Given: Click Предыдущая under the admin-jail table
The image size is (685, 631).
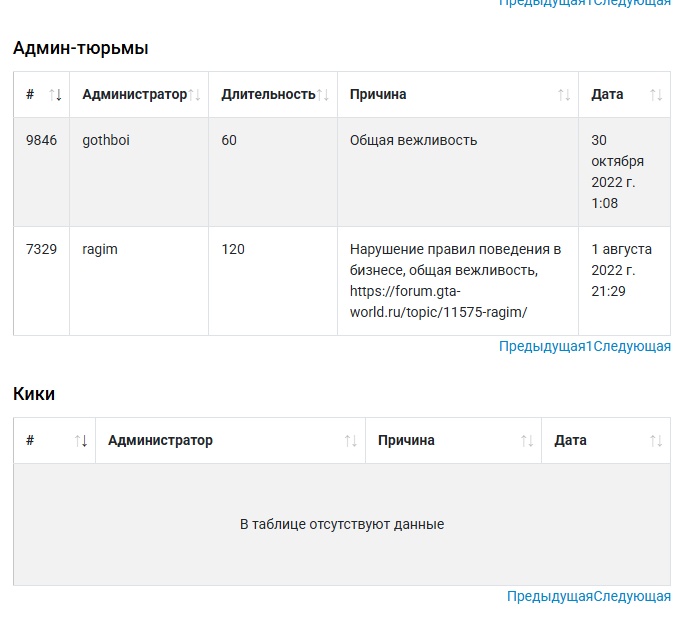Looking at the screenshot, I should click(542, 347).
